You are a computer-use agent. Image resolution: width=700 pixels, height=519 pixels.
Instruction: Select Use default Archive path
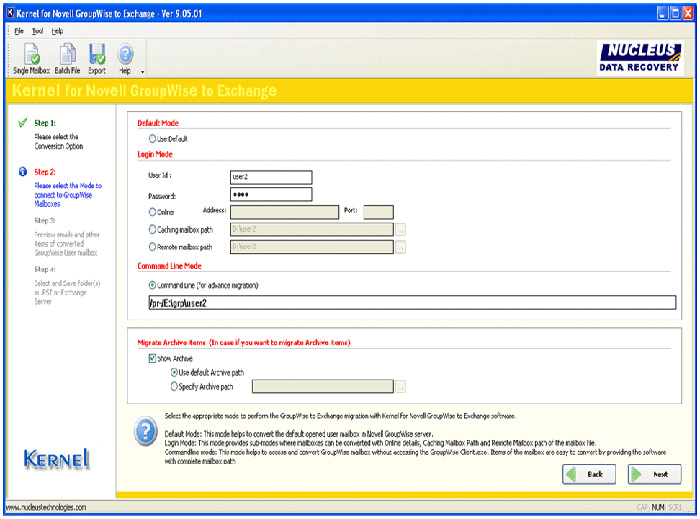tap(174, 372)
